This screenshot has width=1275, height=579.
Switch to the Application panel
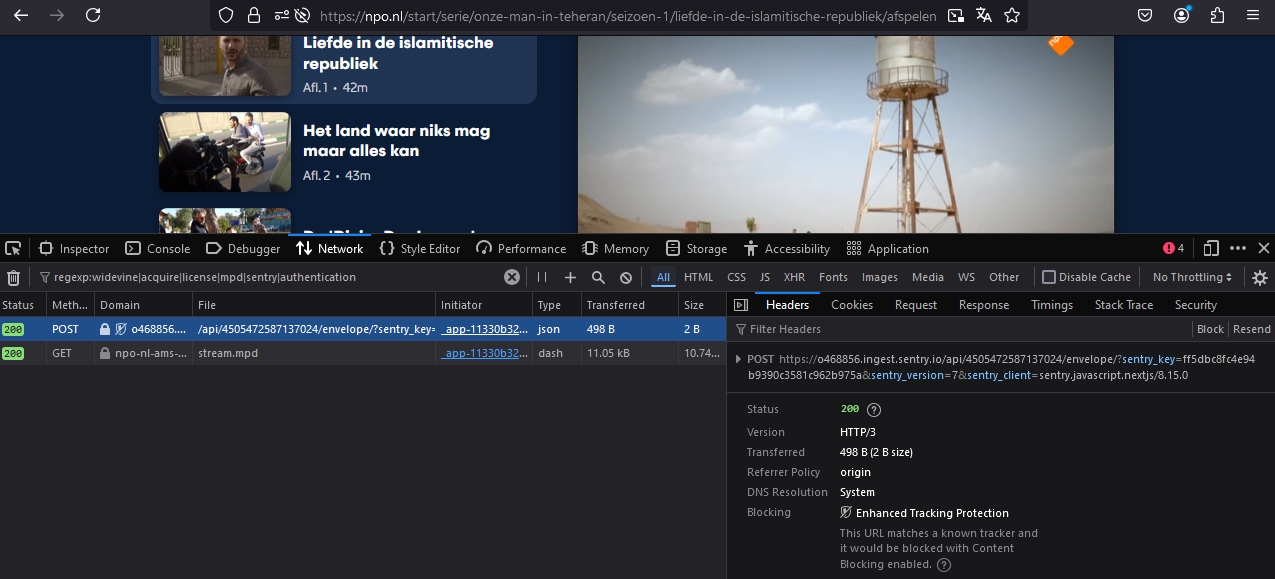(x=888, y=248)
